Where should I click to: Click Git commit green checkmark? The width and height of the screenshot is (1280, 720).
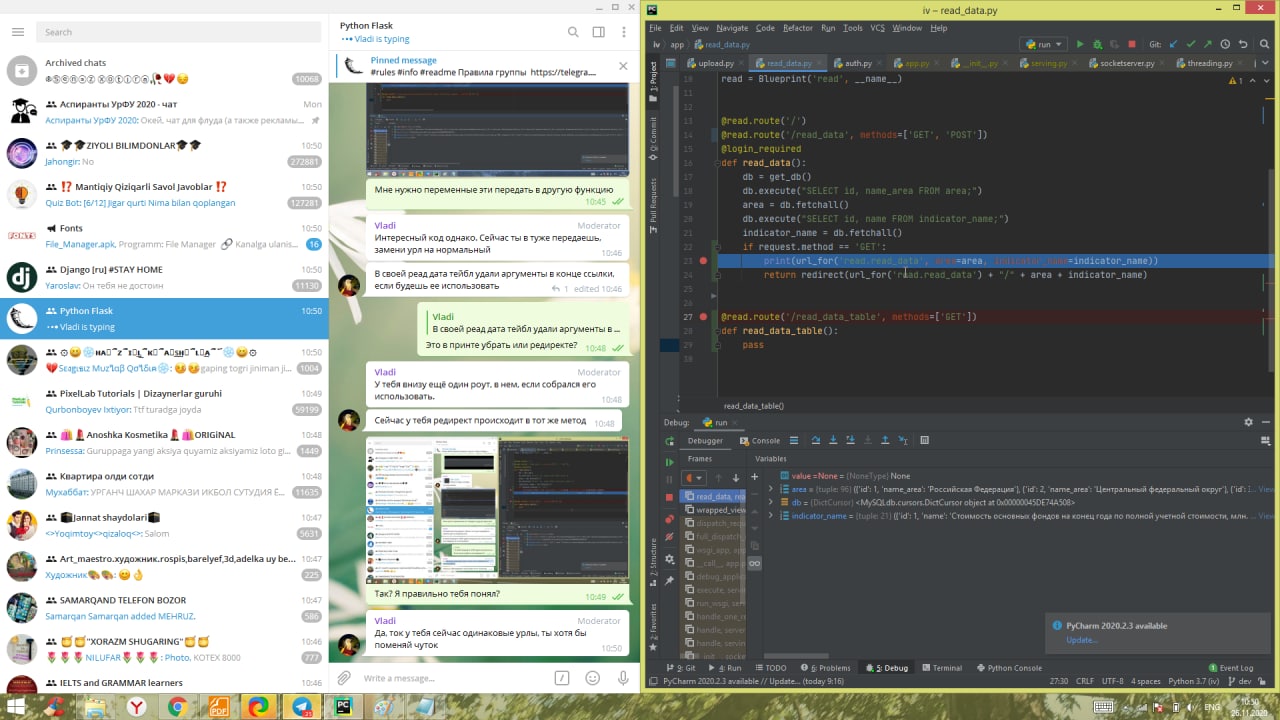[x=1191, y=44]
